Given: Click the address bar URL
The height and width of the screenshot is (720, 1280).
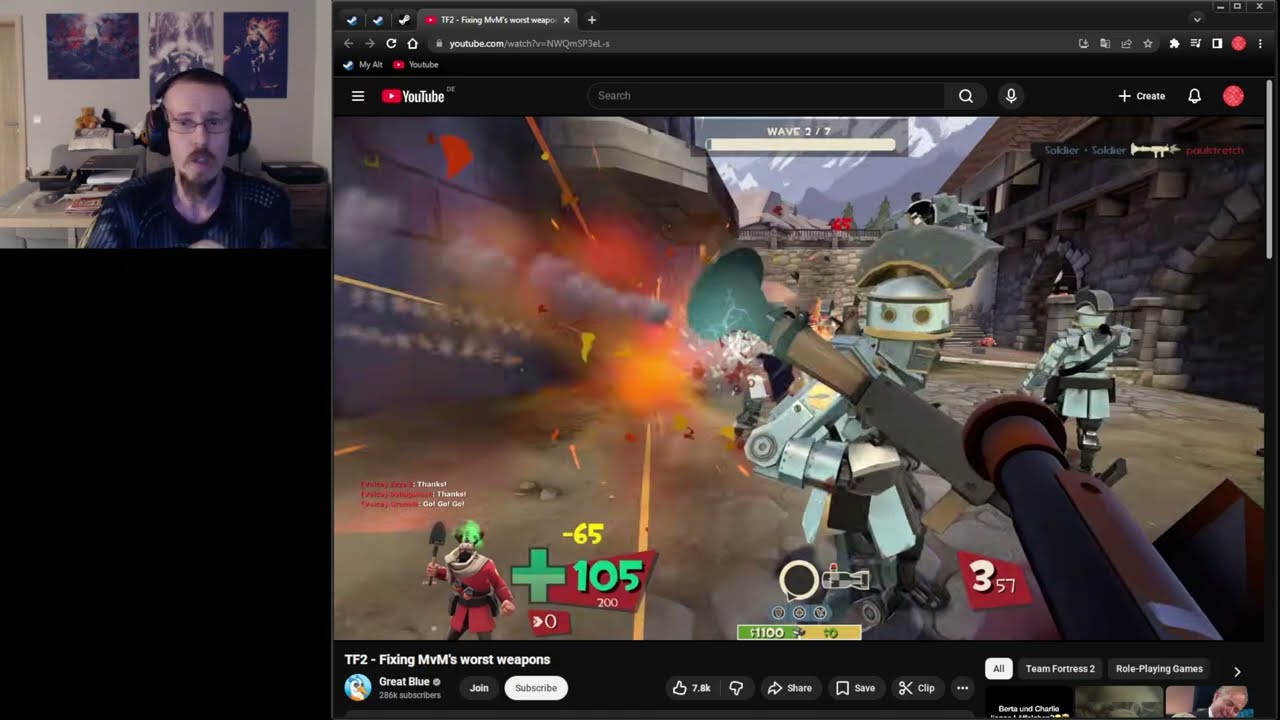Looking at the screenshot, I should click(x=529, y=44).
